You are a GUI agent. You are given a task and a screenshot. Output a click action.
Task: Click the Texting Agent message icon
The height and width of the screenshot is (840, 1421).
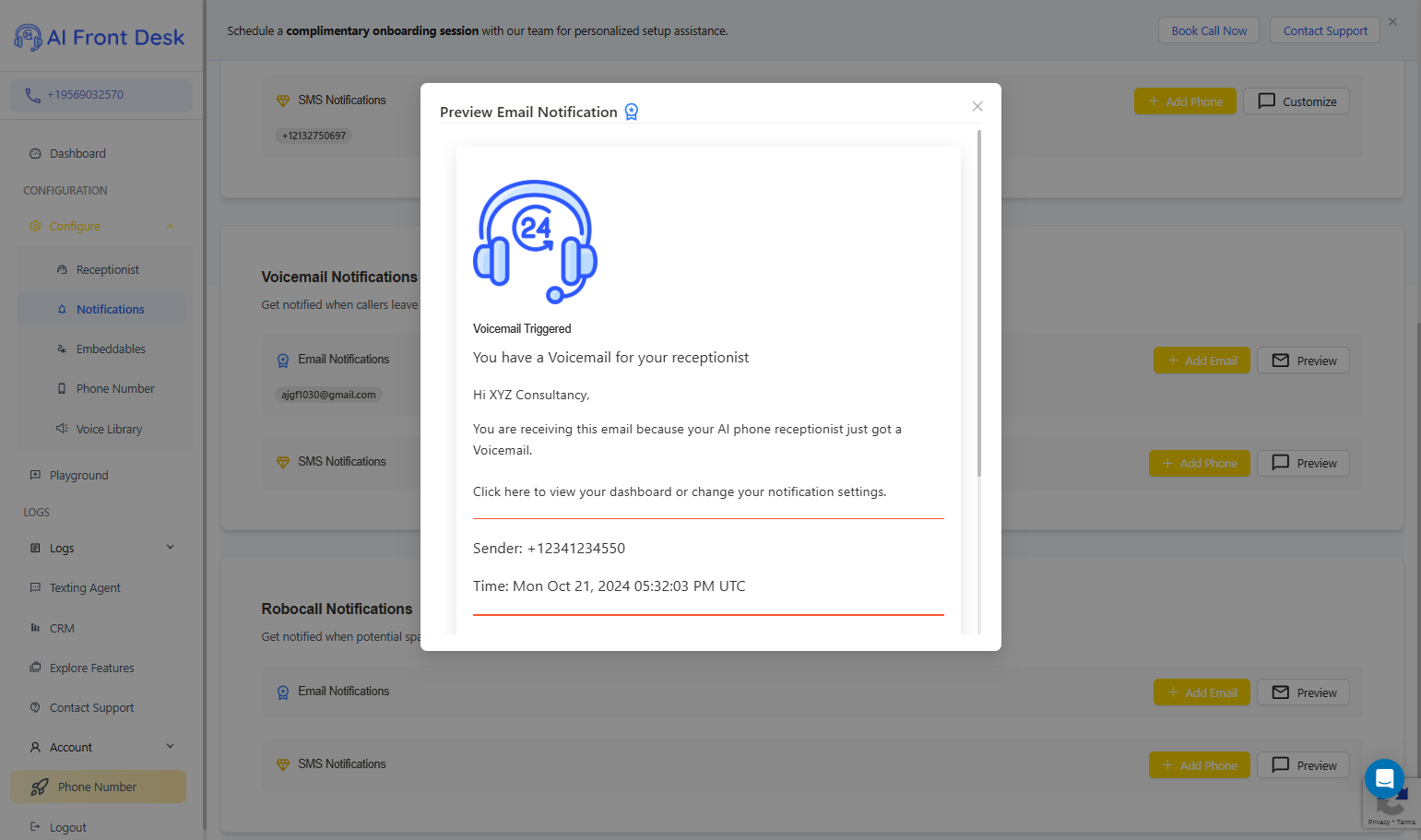pos(35,587)
